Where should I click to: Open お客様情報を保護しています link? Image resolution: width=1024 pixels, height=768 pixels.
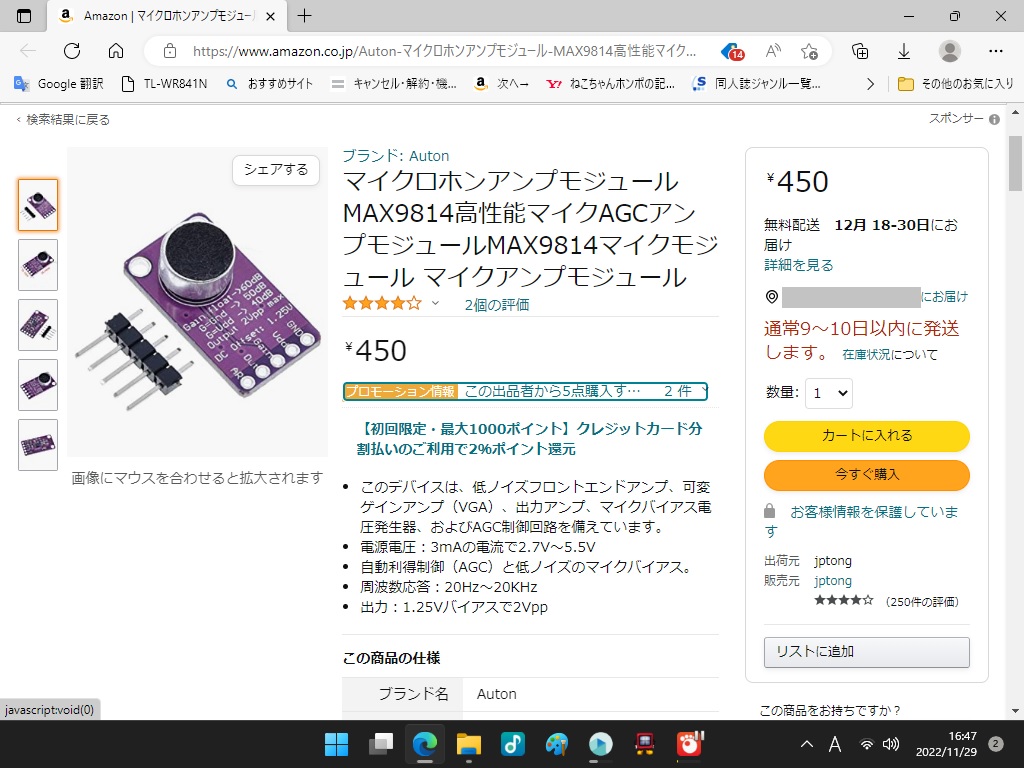(x=861, y=521)
